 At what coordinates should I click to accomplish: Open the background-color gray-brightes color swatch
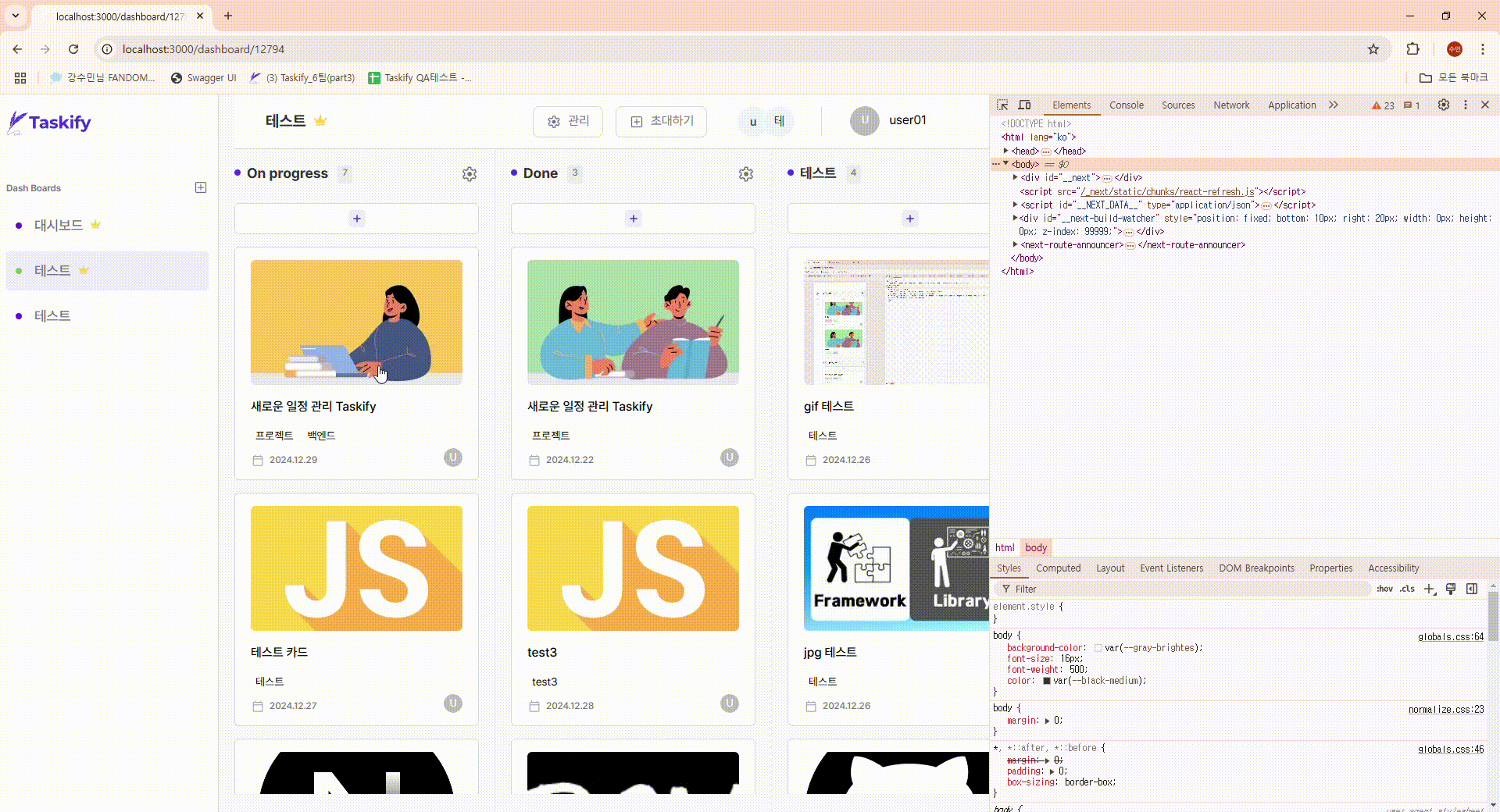click(1098, 648)
